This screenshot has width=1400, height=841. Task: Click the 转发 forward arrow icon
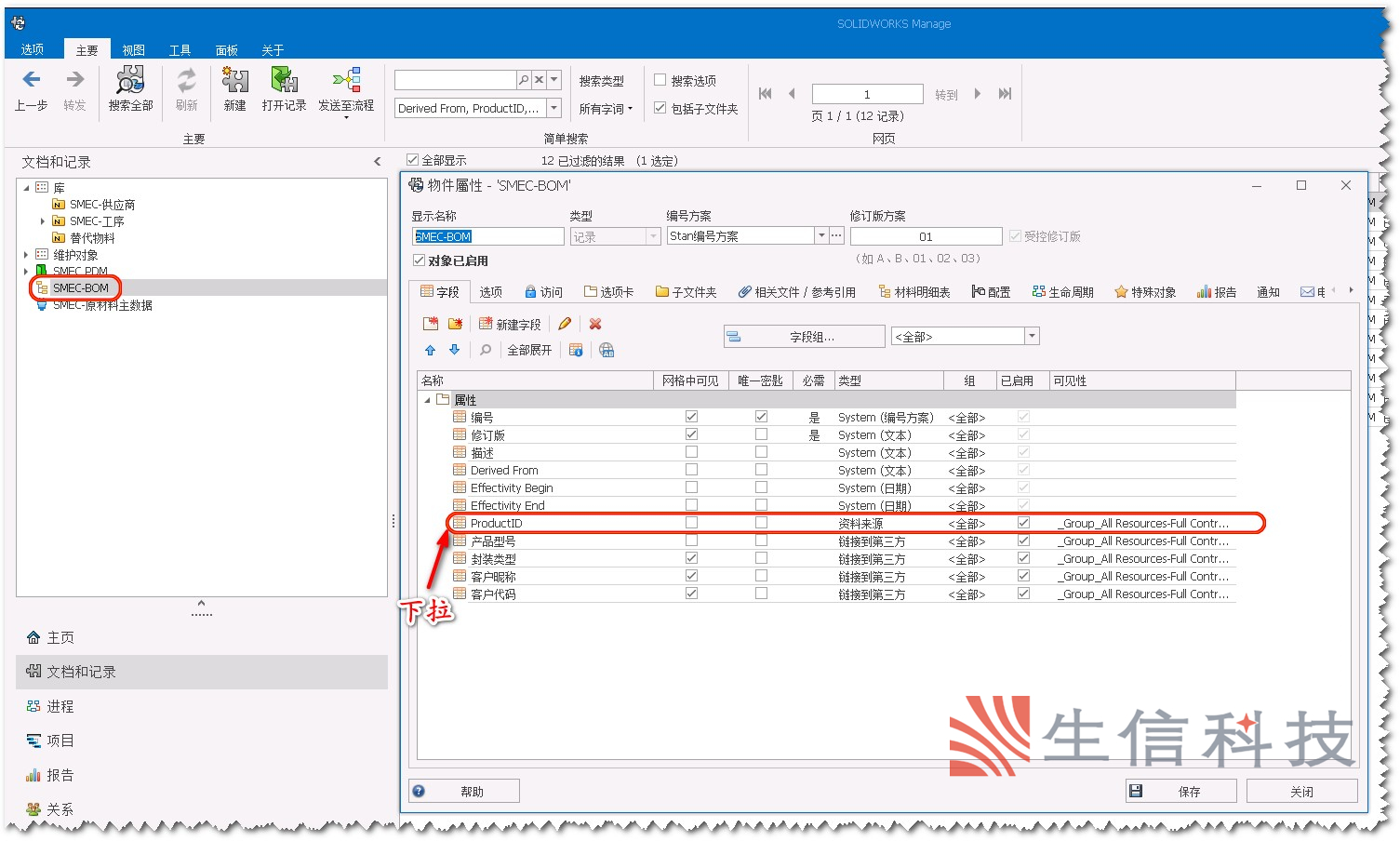(x=74, y=80)
